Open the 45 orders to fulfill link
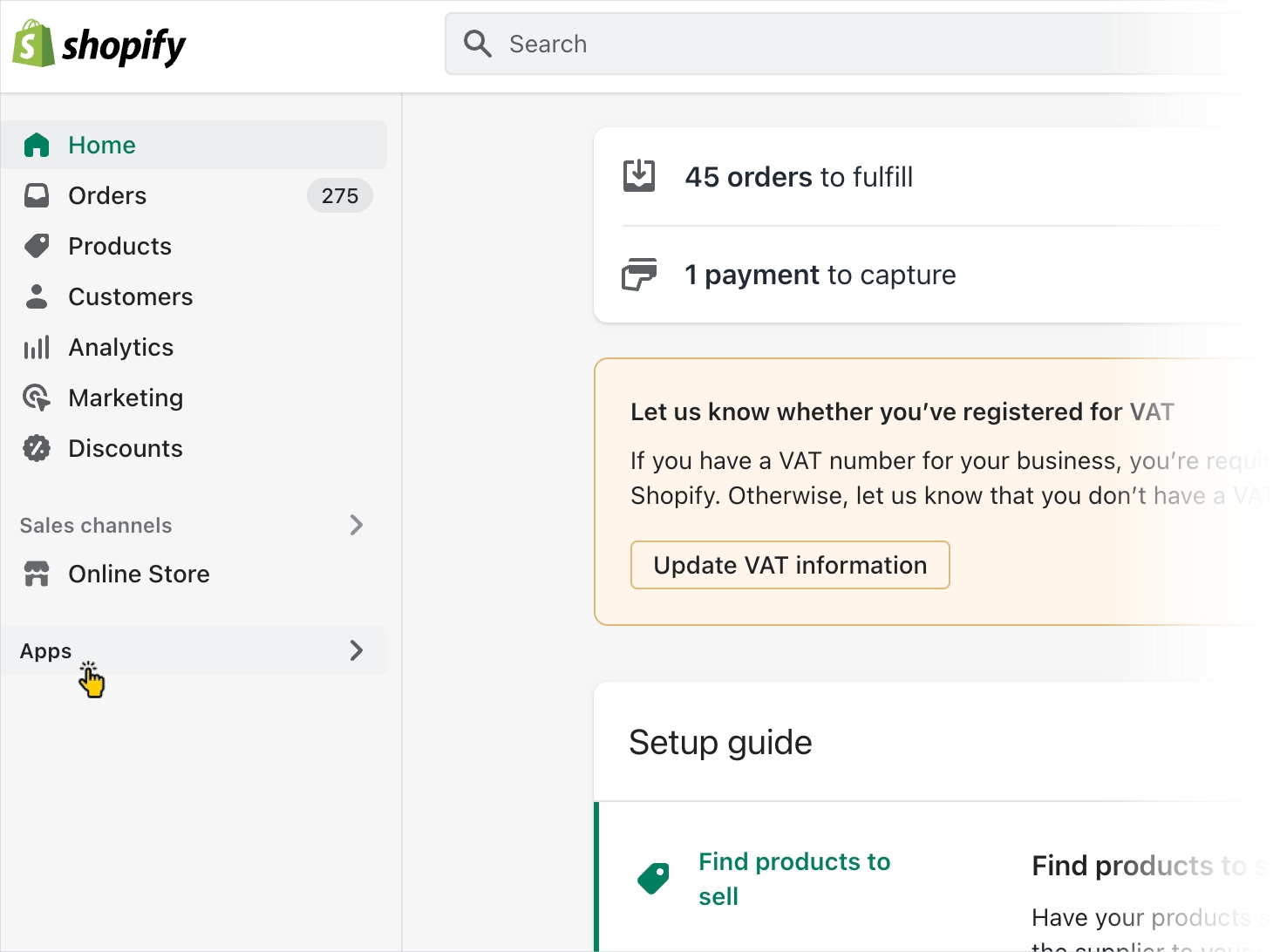 [x=798, y=177]
